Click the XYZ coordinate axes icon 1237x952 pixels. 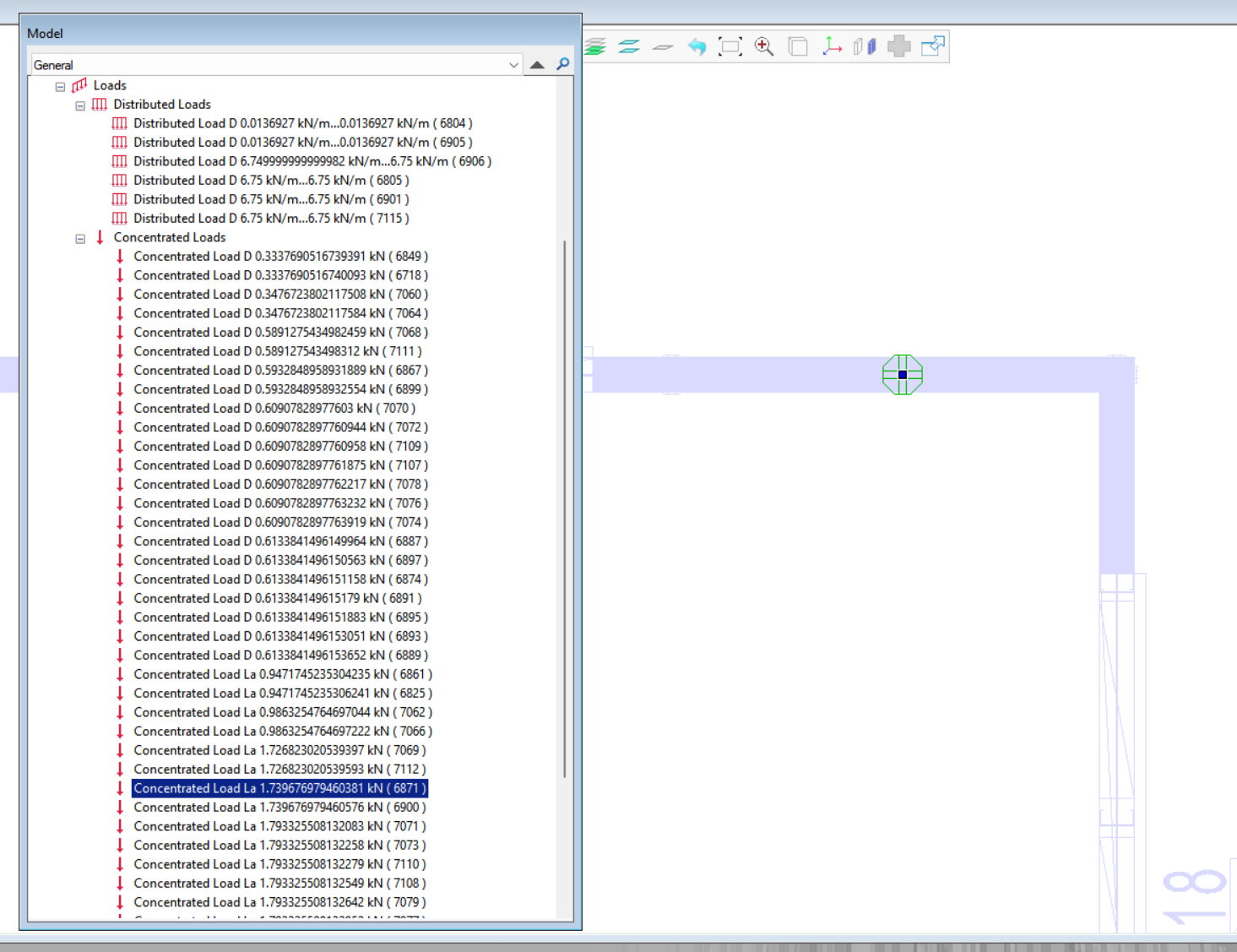coord(832,47)
